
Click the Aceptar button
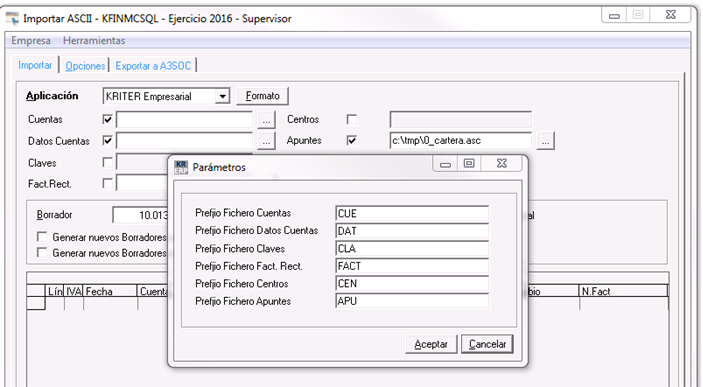pyautogui.click(x=431, y=344)
